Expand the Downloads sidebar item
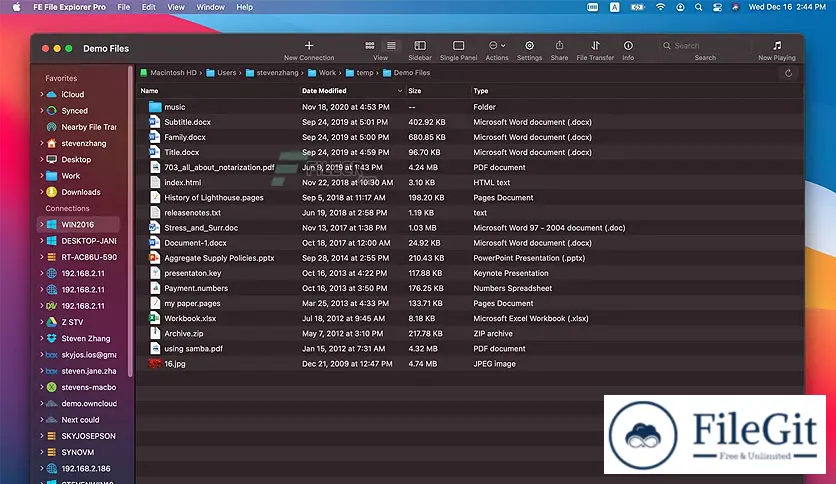 [42, 192]
